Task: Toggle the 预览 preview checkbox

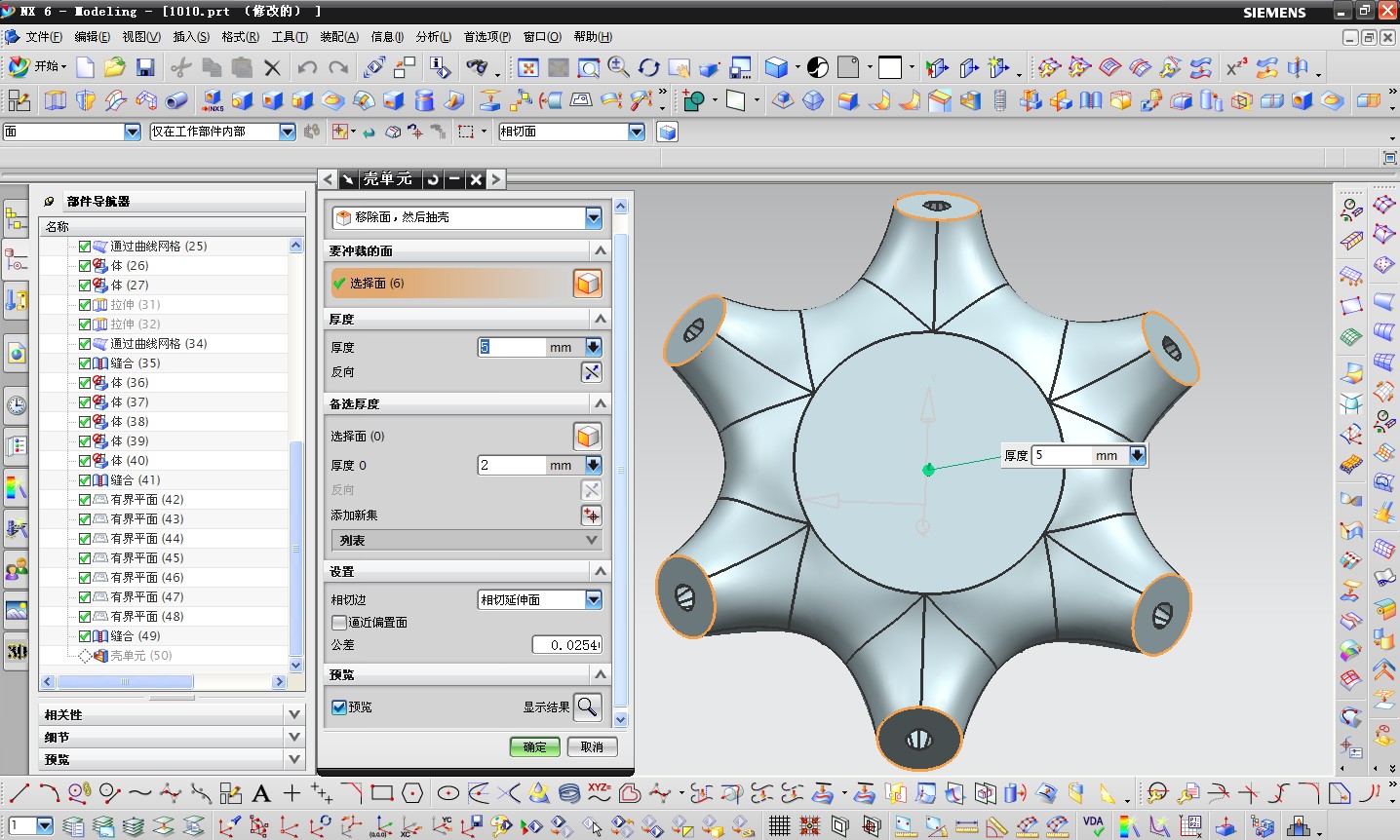Action: (339, 707)
